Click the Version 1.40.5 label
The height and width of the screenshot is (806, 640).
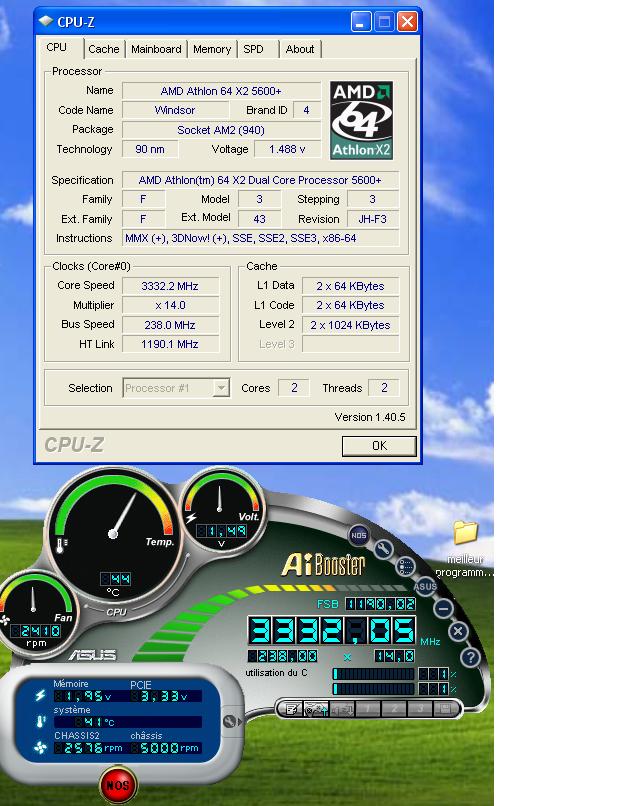(x=370, y=417)
